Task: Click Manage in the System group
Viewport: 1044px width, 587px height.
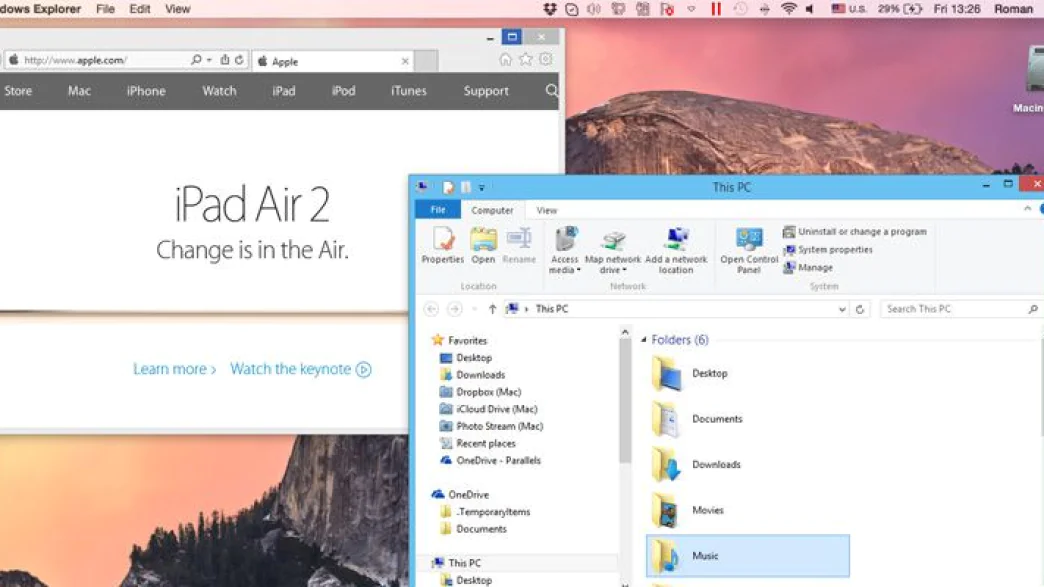Action: tap(808, 268)
